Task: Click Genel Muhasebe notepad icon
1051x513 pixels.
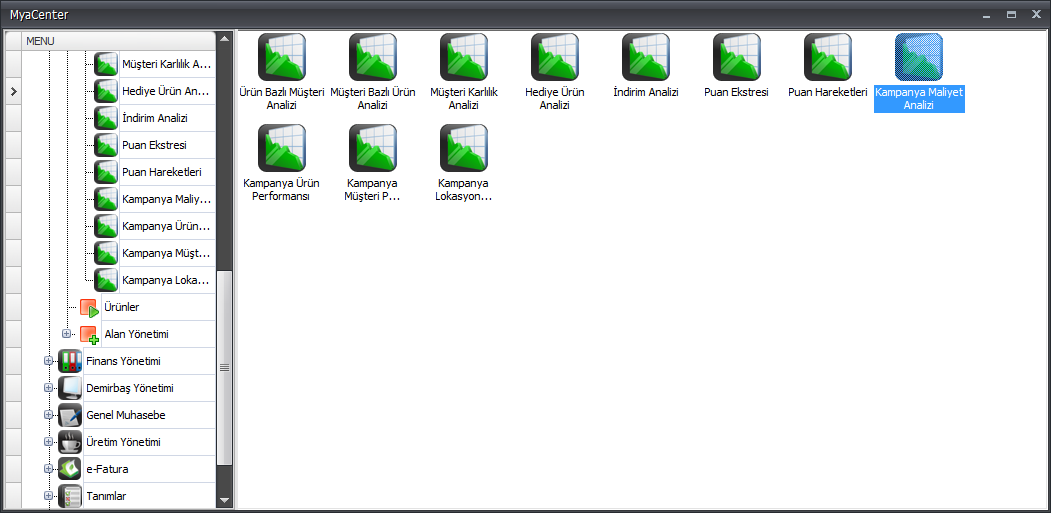Action: 70,415
